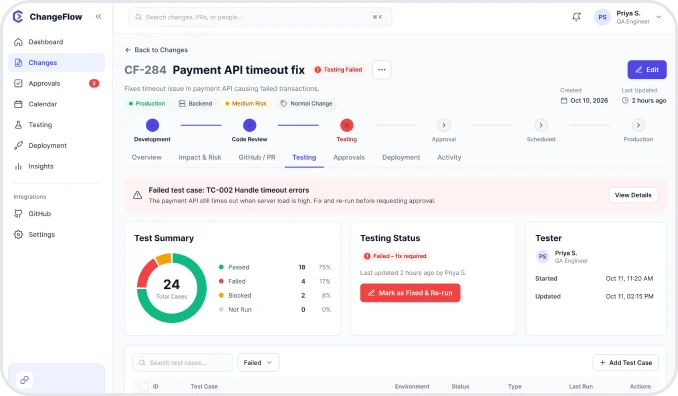Click the green Passed legend dot

click(221, 267)
